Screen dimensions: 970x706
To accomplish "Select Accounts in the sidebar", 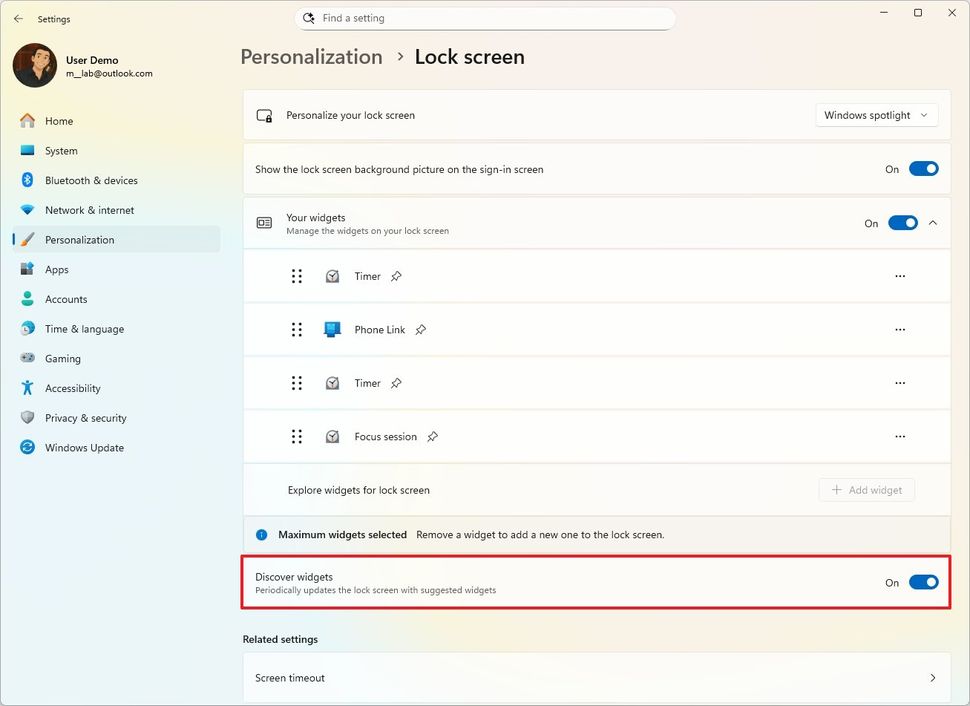I will [x=67, y=299].
